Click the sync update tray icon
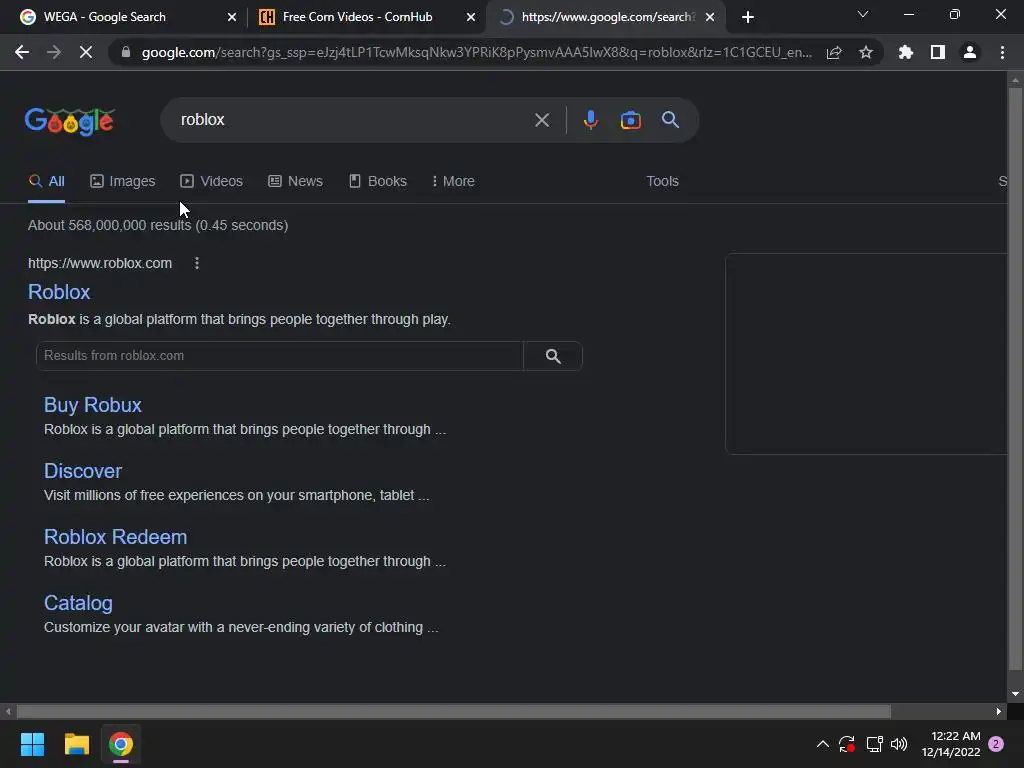 847,744
